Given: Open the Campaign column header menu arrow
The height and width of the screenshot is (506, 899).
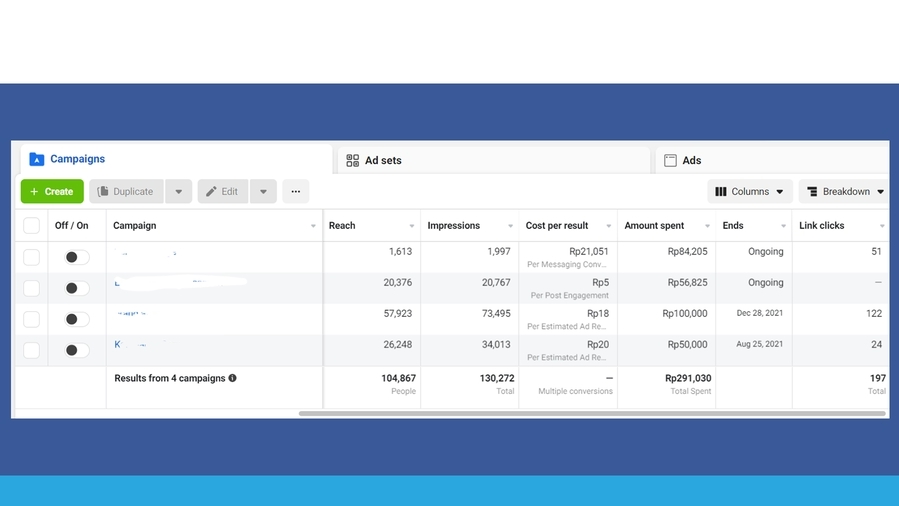Looking at the screenshot, I should 313,226.
